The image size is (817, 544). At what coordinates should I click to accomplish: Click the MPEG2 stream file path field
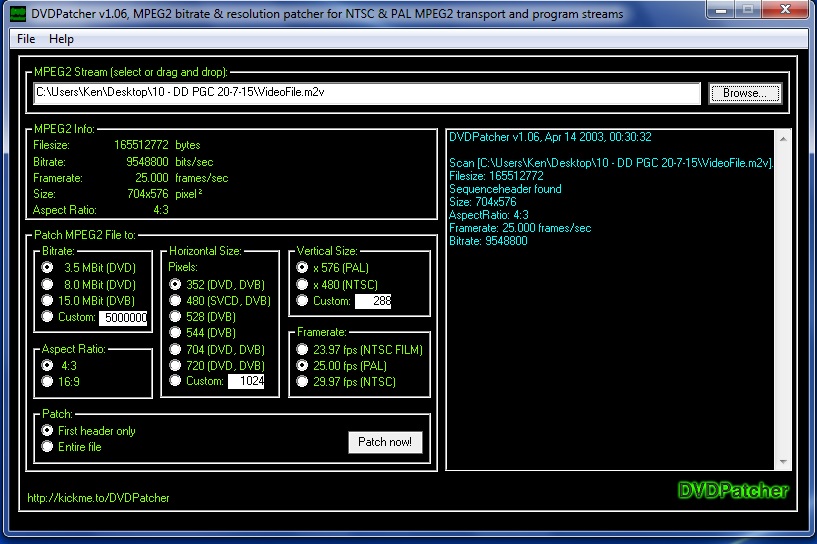367,93
